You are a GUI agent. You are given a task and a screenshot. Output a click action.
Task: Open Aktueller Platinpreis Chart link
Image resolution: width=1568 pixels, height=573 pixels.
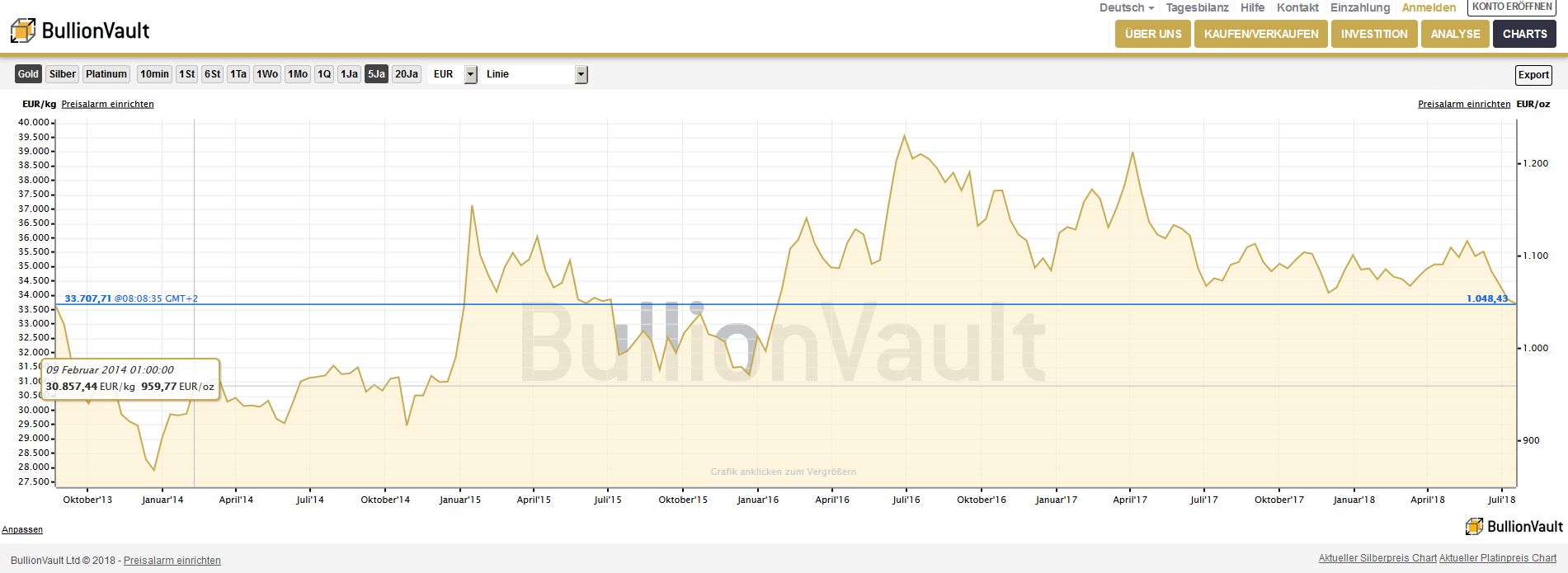pyautogui.click(x=1498, y=558)
